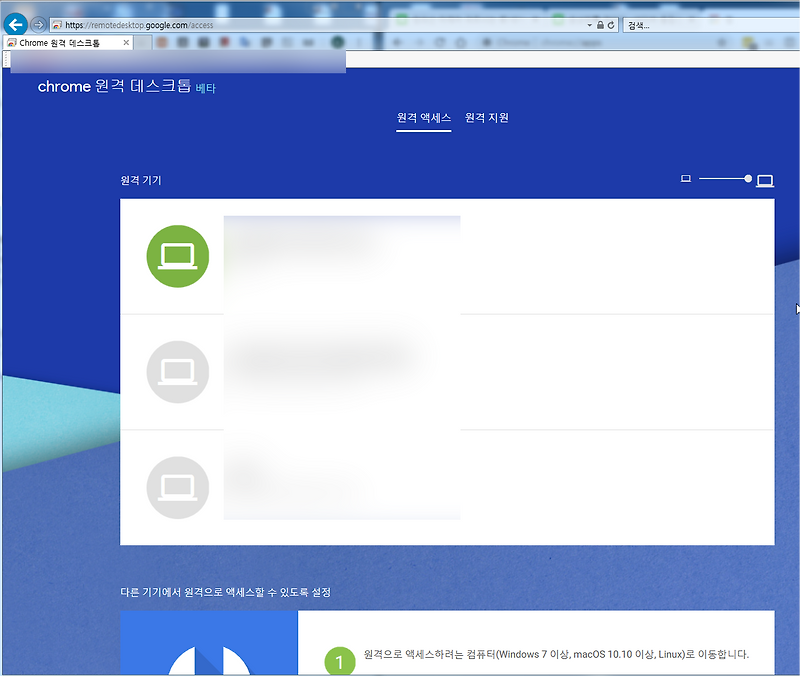Select the second gray offline laptop device

click(x=178, y=372)
